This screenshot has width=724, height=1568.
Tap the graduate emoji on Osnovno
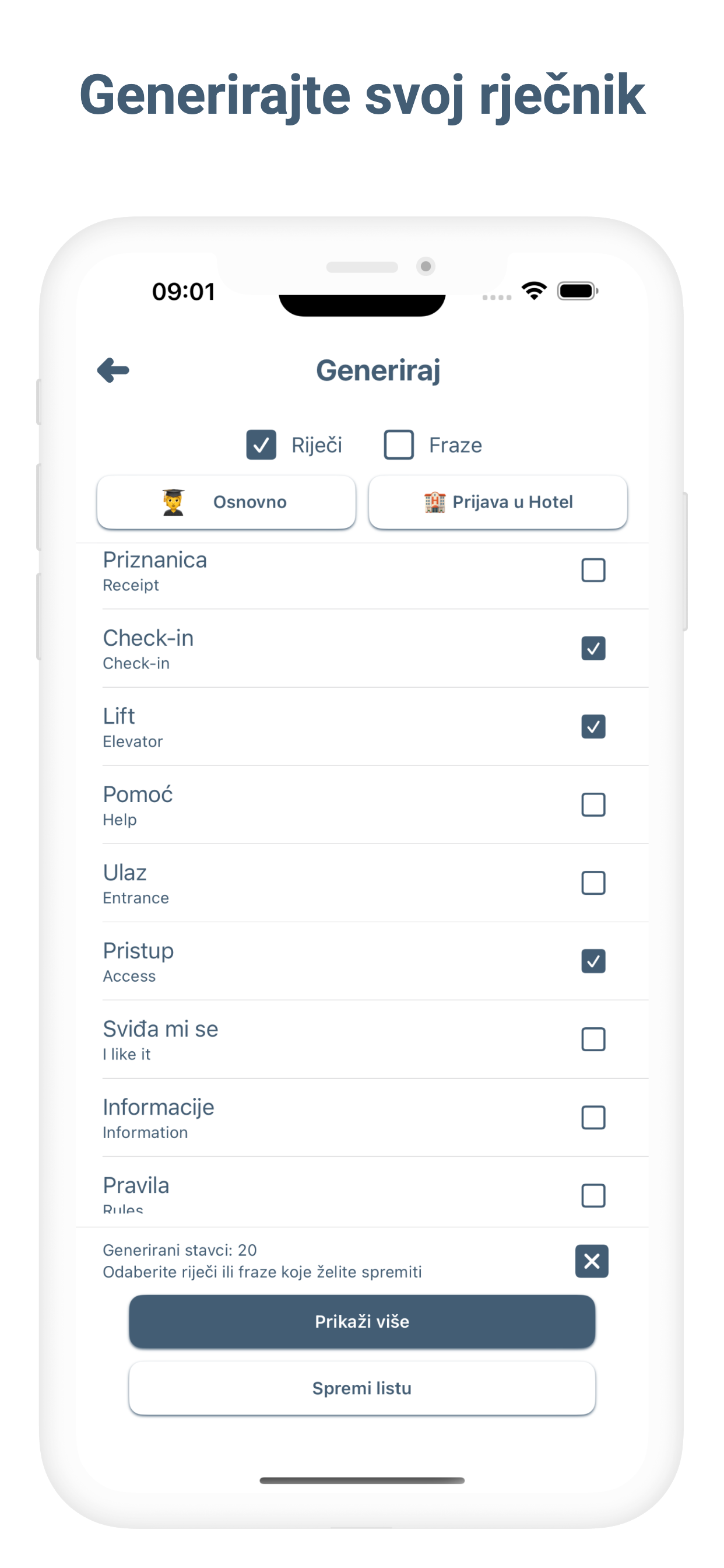[x=173, y=502]
